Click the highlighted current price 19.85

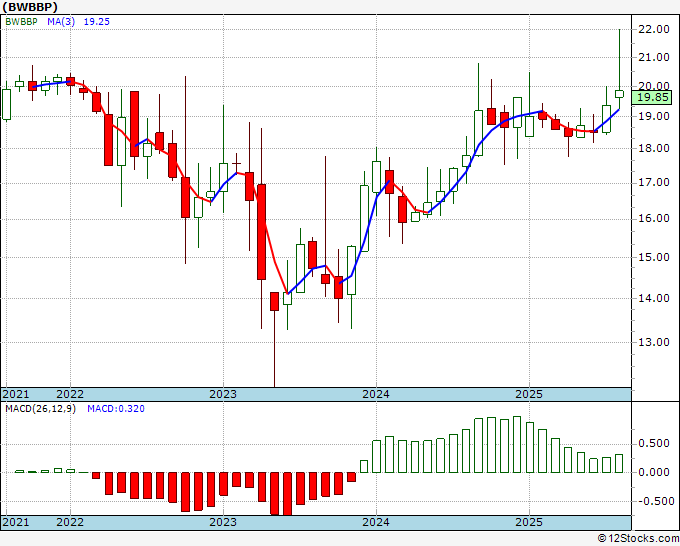point(653,97)
